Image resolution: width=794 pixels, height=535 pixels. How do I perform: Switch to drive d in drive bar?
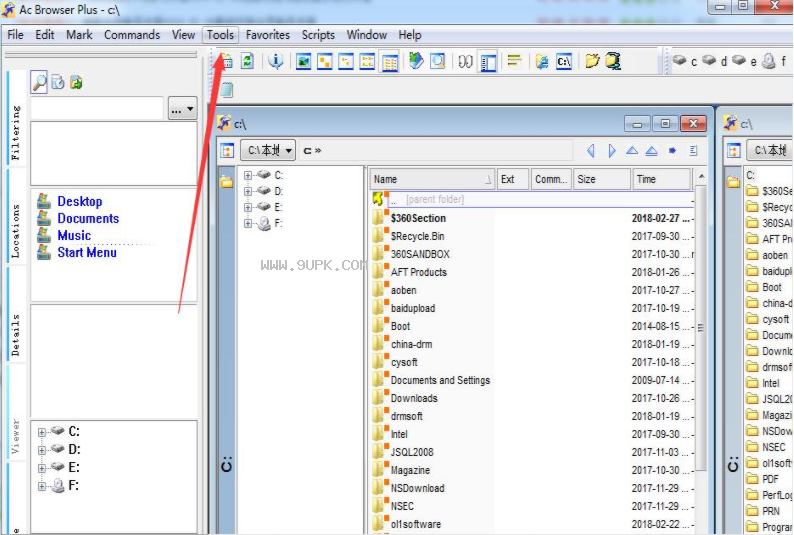714,61
